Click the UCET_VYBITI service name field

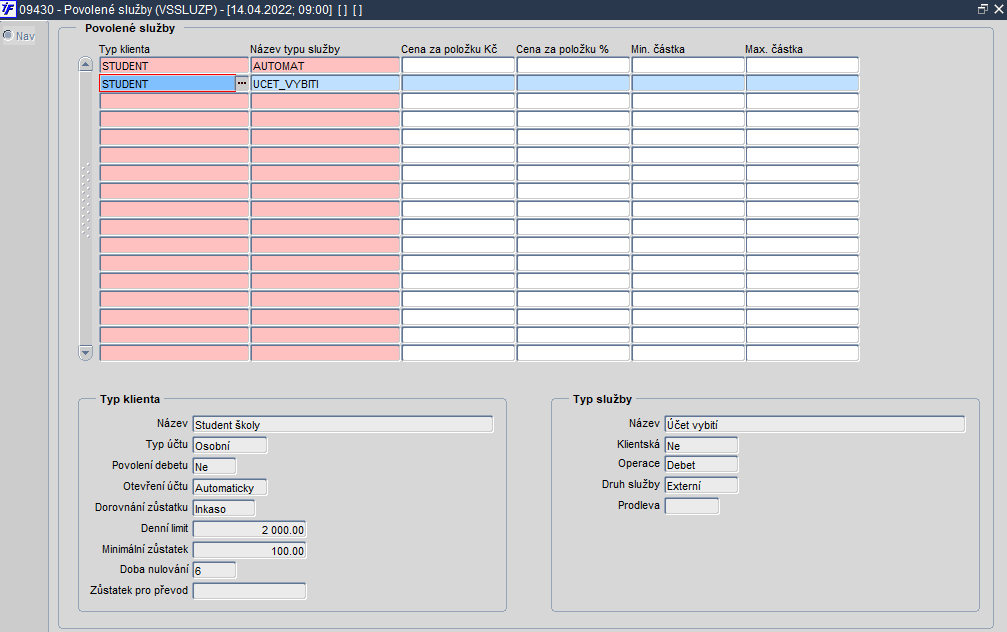(325, 83)
